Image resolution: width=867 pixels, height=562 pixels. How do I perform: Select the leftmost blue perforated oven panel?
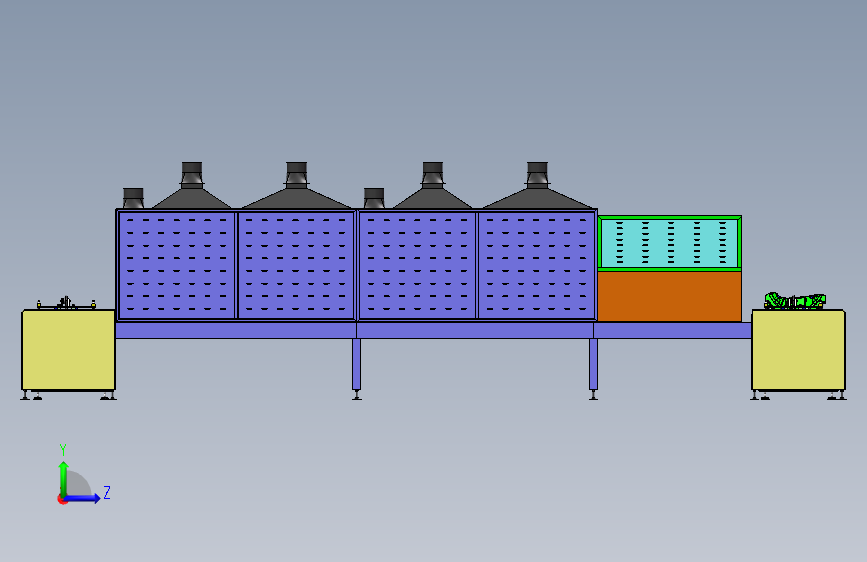click(x=177, y=266)
